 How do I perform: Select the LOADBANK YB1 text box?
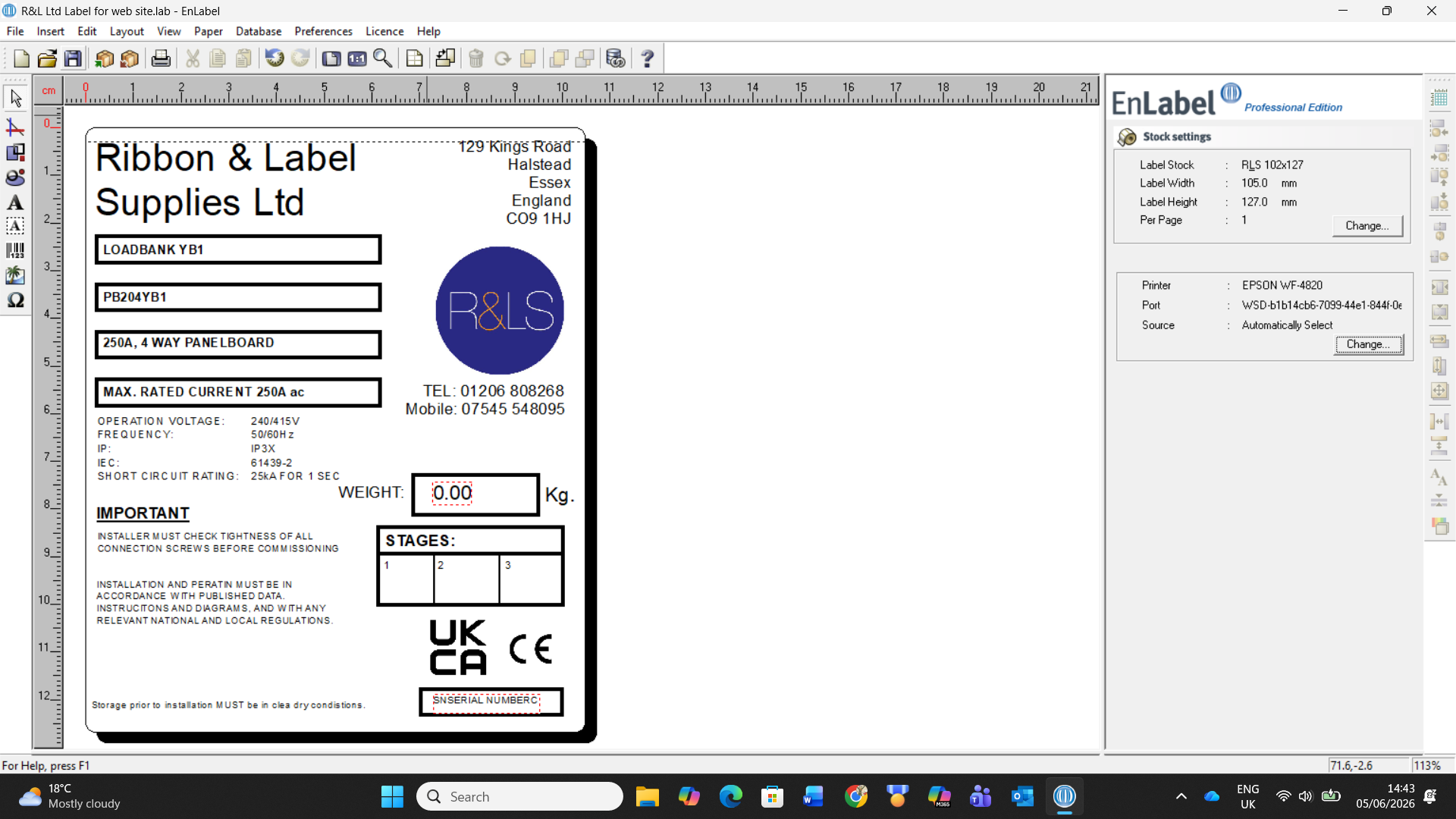(x=238, y=249)
